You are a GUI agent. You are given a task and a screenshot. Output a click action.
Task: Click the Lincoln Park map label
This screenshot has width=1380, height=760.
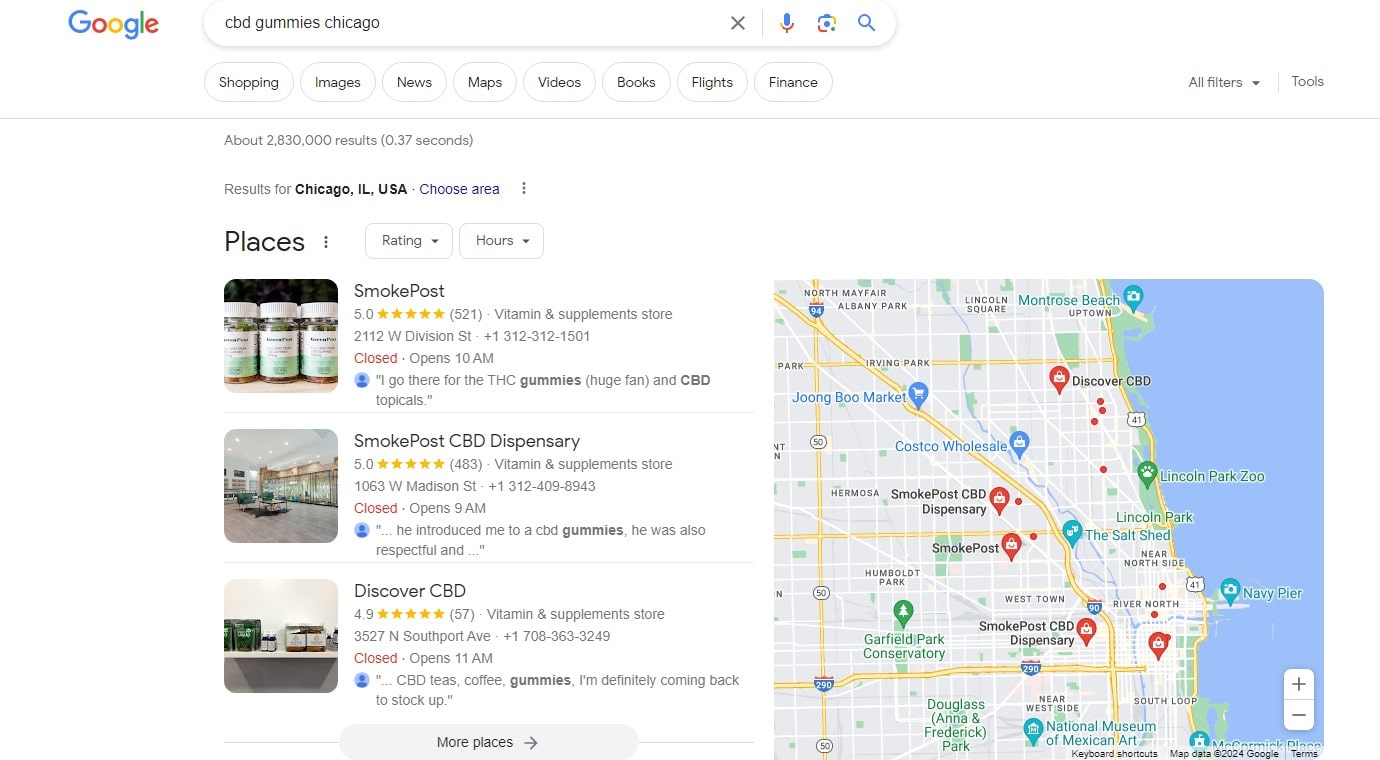[1155, 517]
